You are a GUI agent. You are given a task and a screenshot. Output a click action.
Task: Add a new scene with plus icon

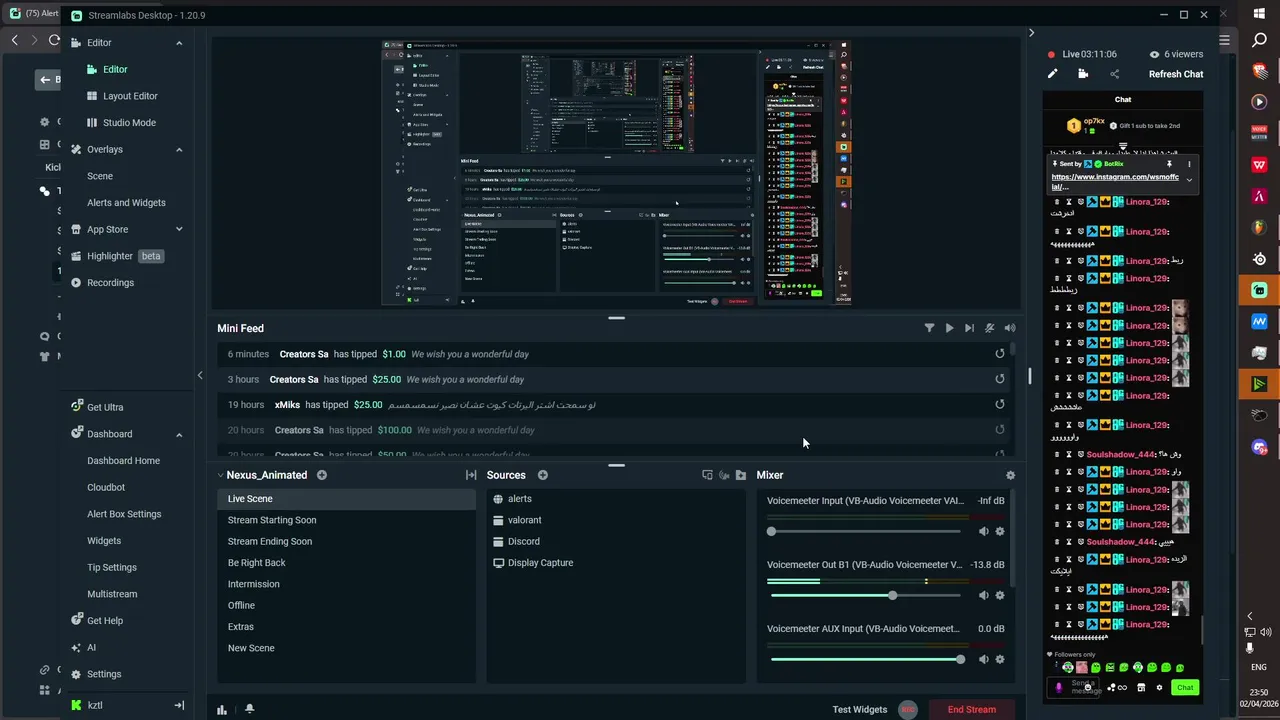[322, 475]
